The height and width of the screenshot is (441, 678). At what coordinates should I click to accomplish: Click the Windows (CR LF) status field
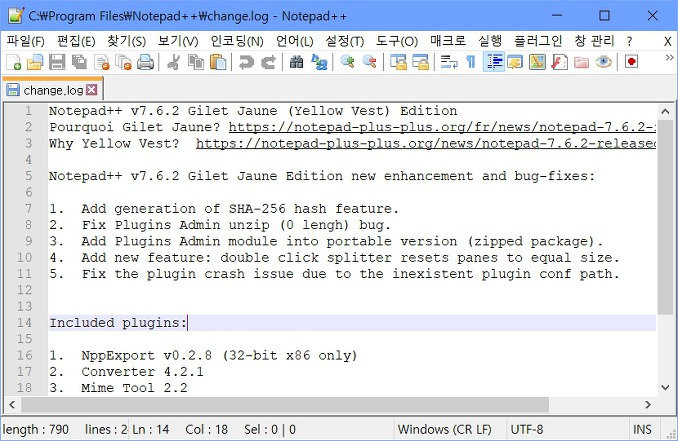click(445, 429)
